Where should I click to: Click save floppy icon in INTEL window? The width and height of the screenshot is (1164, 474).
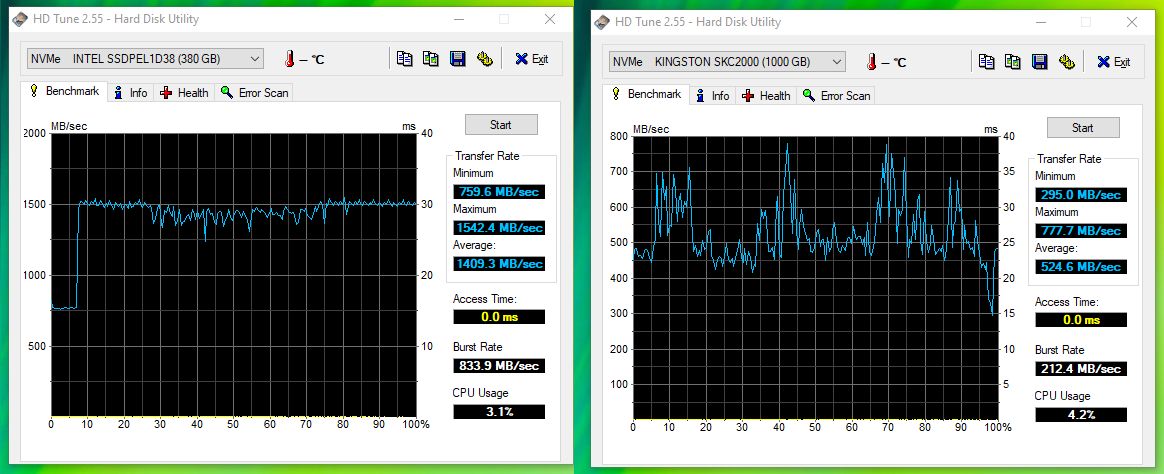[x=458, y=59]
